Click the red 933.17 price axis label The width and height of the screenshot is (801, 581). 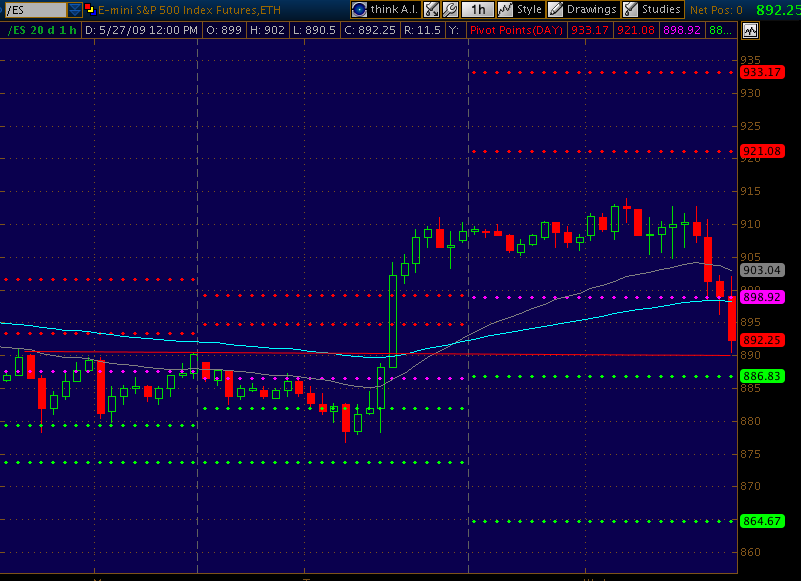[x=760, y=72]
